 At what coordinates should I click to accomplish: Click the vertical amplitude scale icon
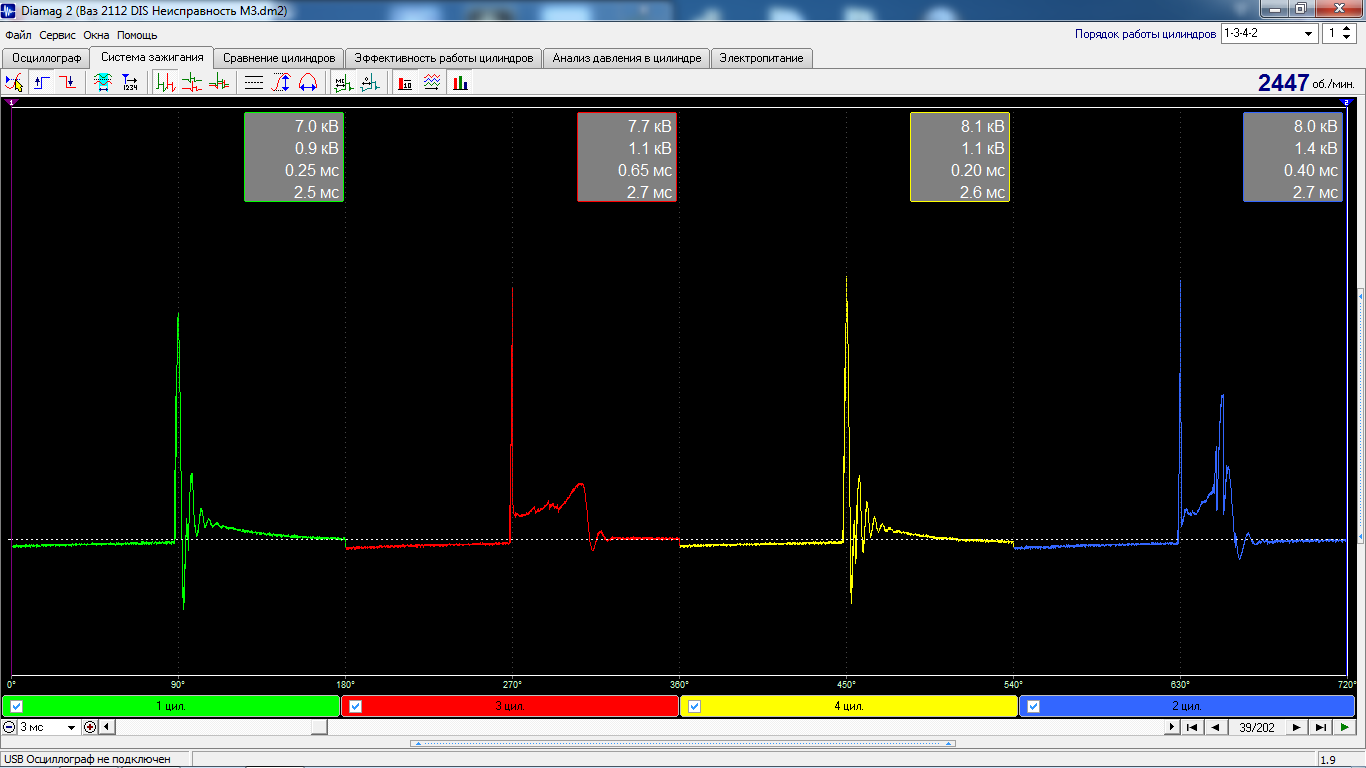click(x=281, y=83)
